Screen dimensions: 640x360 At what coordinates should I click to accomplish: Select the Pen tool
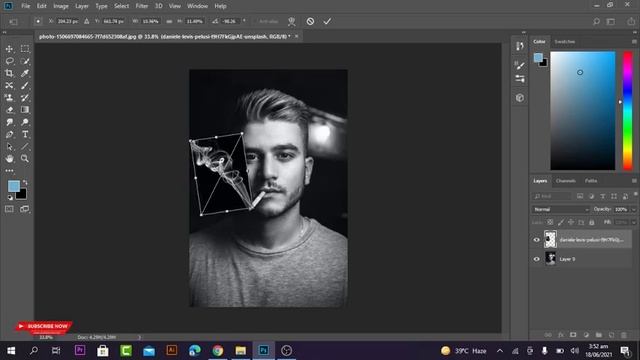pyautogui.click(x=9, y=134)
